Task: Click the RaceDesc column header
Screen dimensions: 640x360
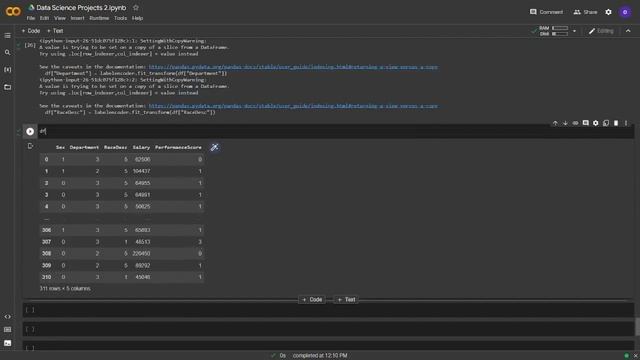Action: [x=116, y=147]
